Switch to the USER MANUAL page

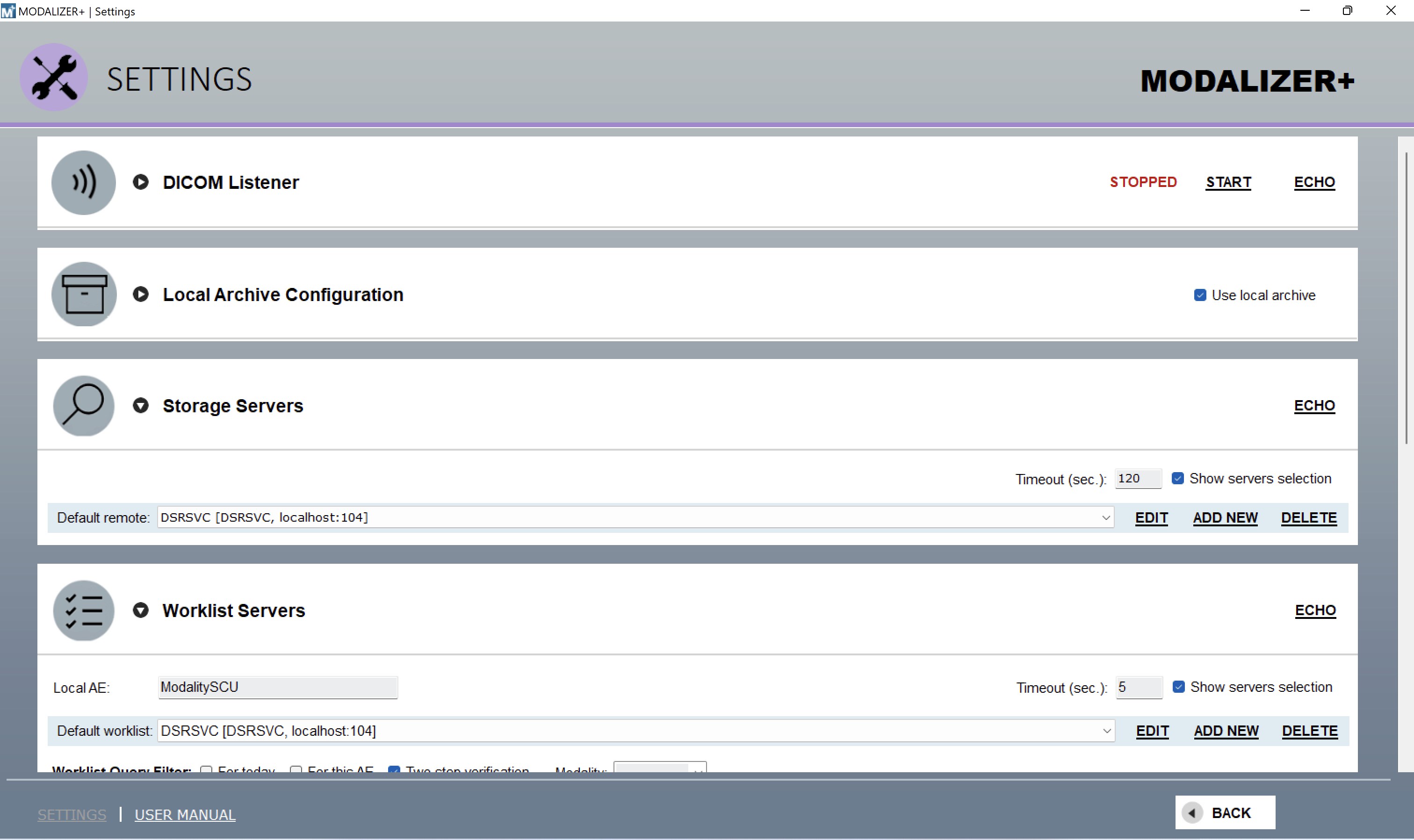[185, 814]
